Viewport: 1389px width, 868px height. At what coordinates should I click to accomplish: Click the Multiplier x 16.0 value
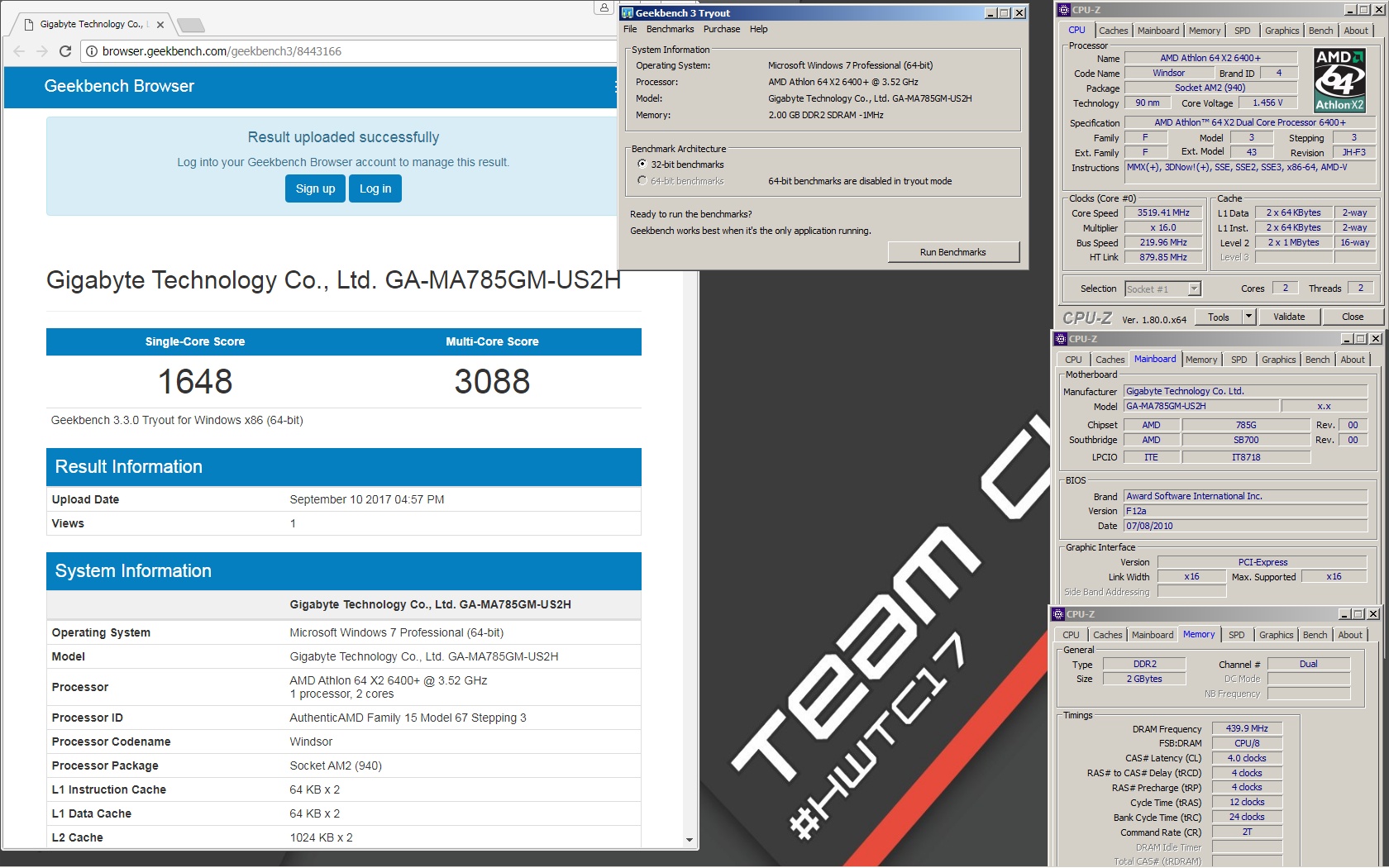(x=1162, y=227)
